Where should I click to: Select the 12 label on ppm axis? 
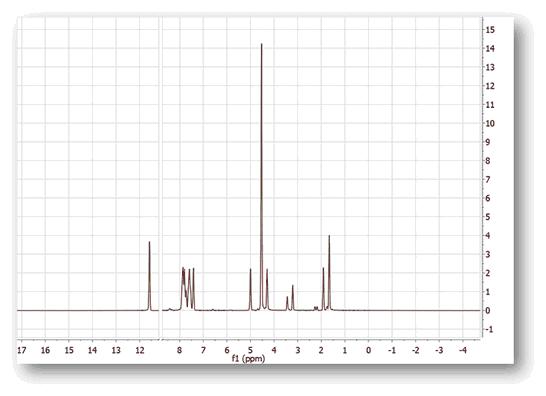(140, 350)
